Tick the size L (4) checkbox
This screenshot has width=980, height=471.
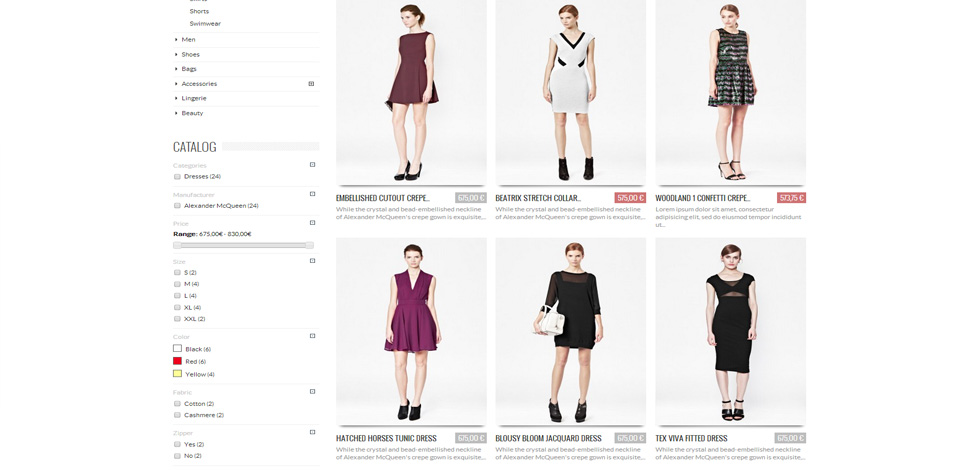point(177,295)
